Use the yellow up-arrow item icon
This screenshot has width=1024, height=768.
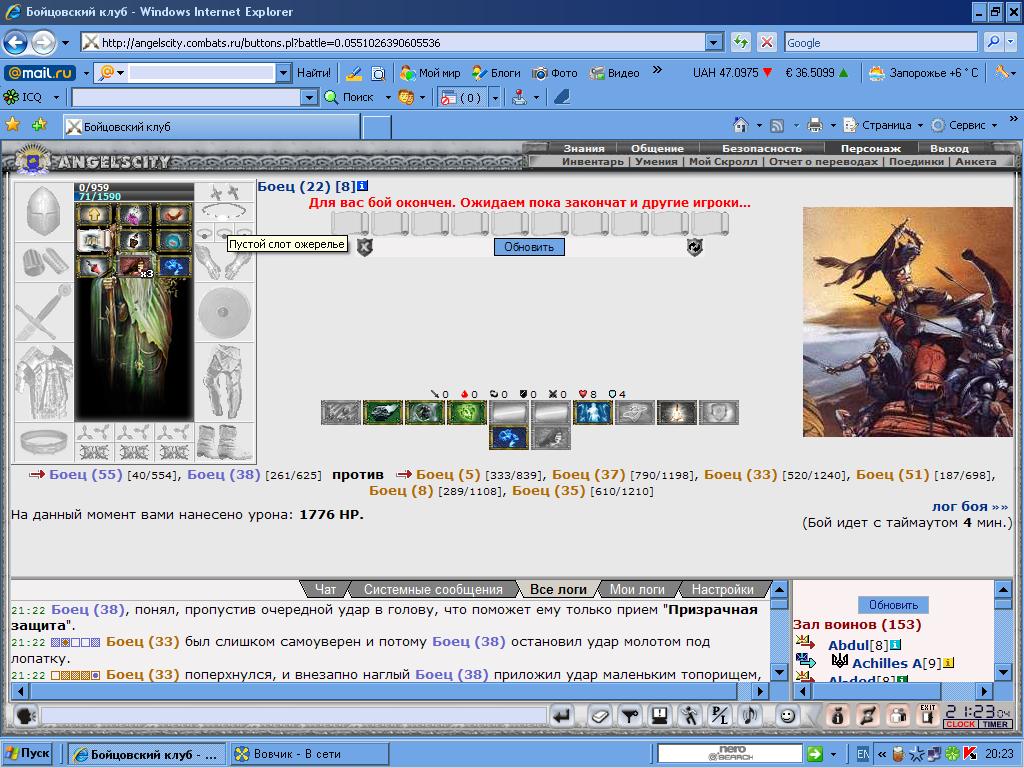pyautogui.click(x=93, y=214)
